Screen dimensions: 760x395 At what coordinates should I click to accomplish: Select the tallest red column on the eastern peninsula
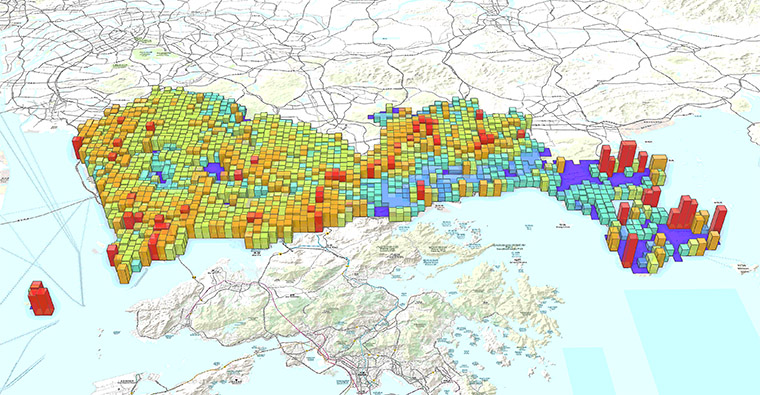(x=626, y=157)
